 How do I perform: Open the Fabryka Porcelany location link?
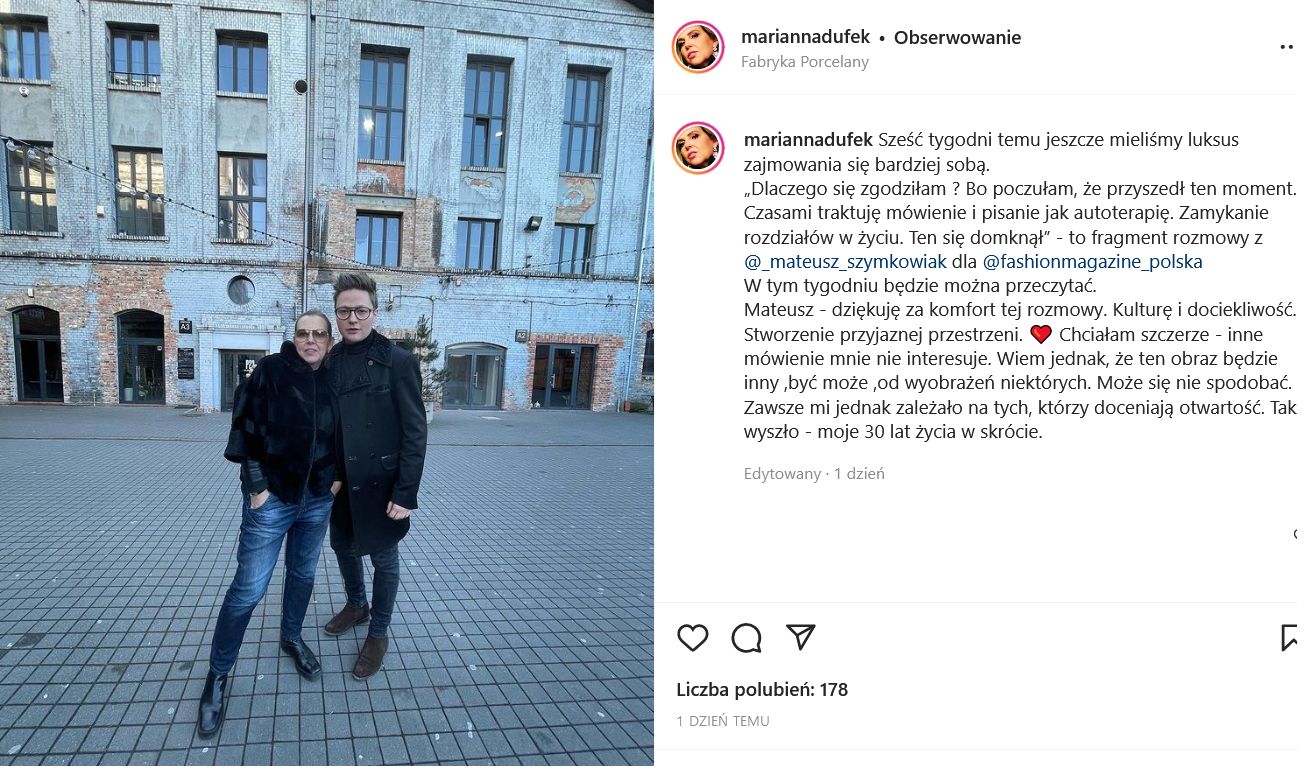(x=805, y=62)
